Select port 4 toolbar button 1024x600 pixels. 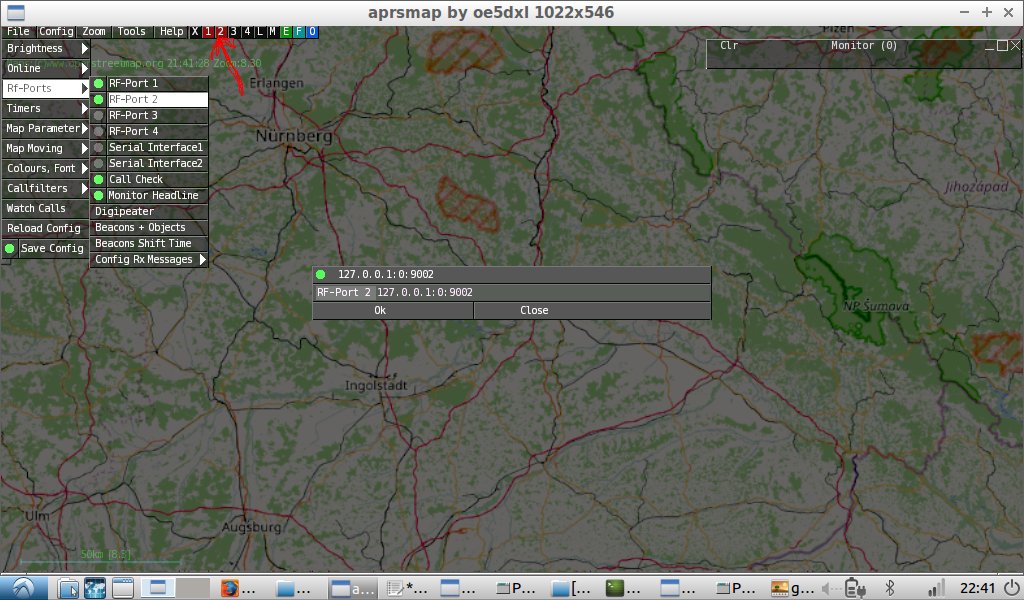click(247, 31)
